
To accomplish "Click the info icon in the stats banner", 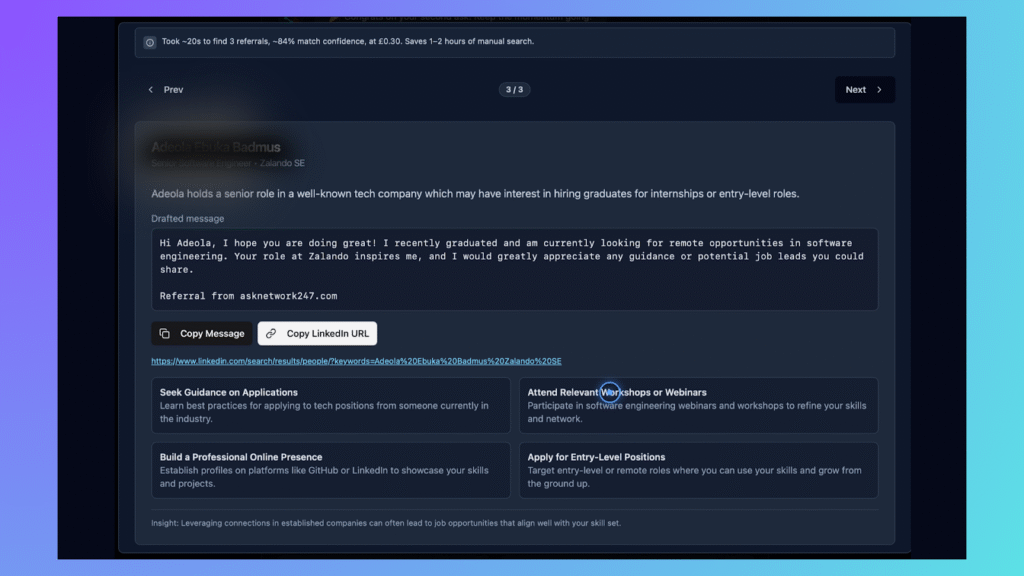I will click(x=150, y=42).
